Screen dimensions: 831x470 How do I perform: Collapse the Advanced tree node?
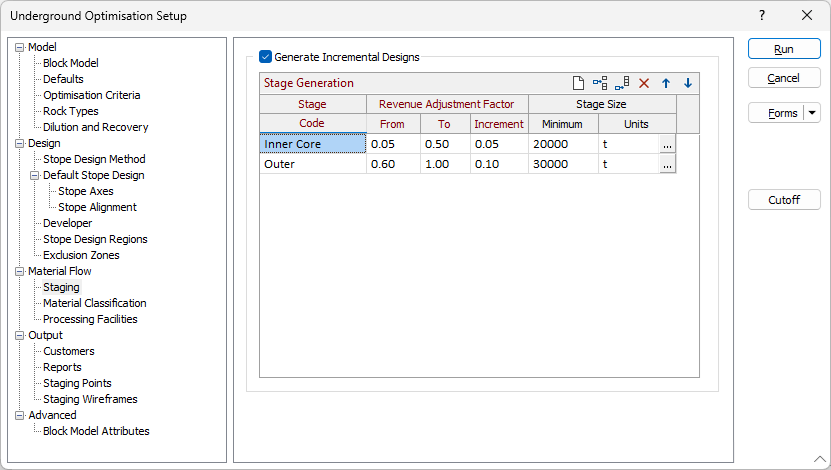click(x=20, y=415)
